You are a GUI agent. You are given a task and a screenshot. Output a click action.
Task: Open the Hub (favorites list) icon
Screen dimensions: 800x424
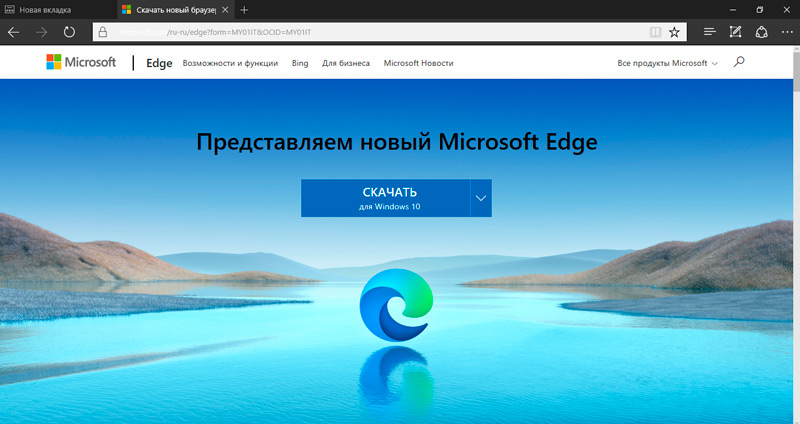709,32
